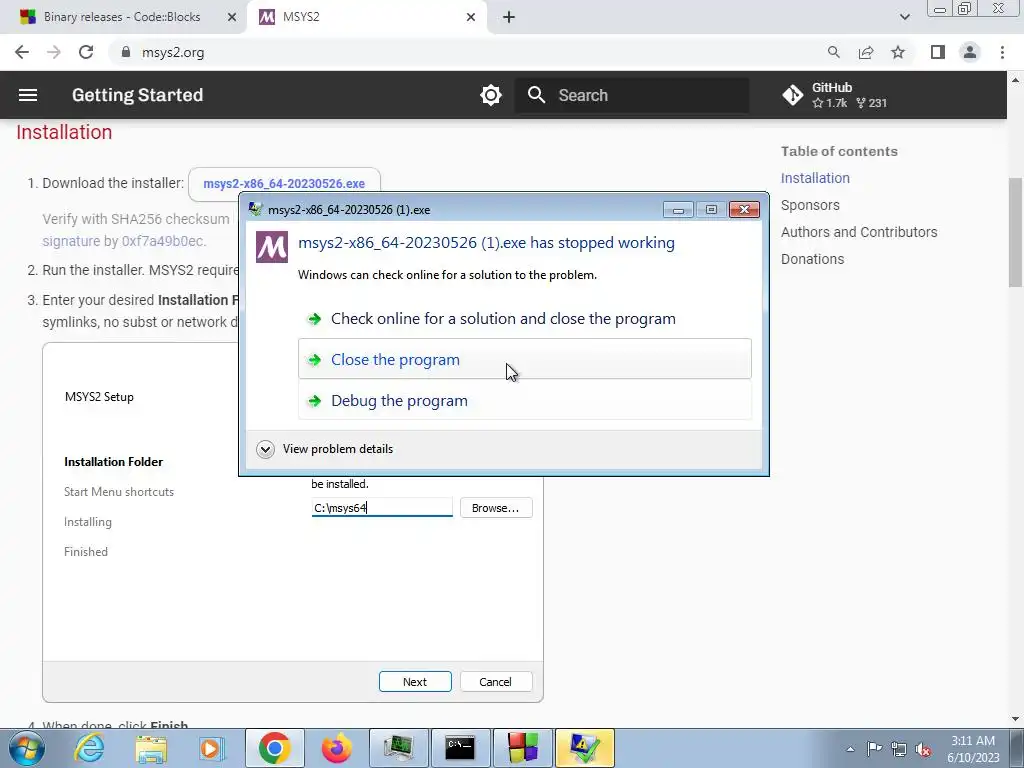This screenshot has height=768, width=1024.
Task: Click the Installation heading
Action: point(64,132)
